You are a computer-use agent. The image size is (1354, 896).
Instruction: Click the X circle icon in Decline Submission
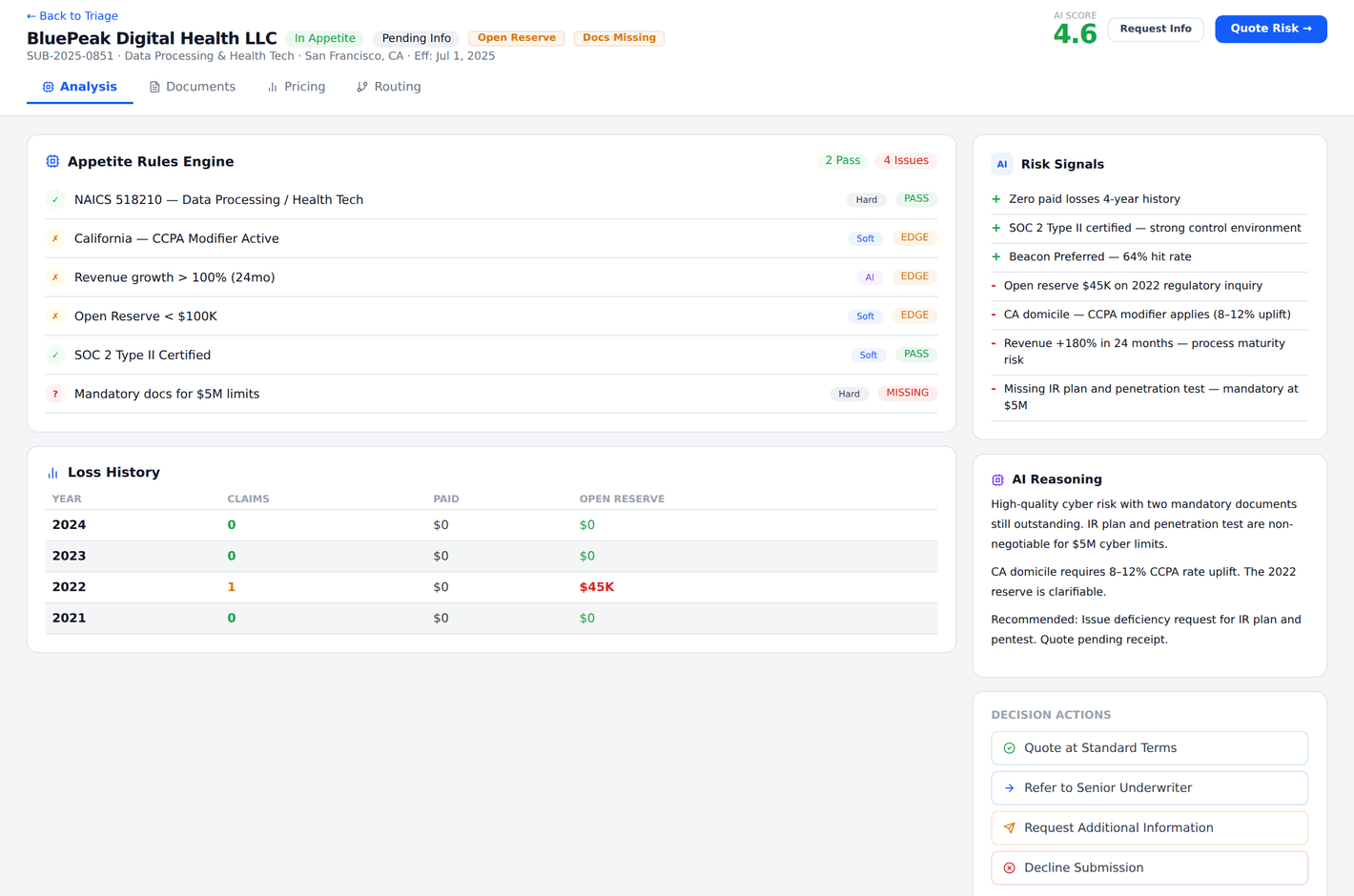coord(1010,868)
